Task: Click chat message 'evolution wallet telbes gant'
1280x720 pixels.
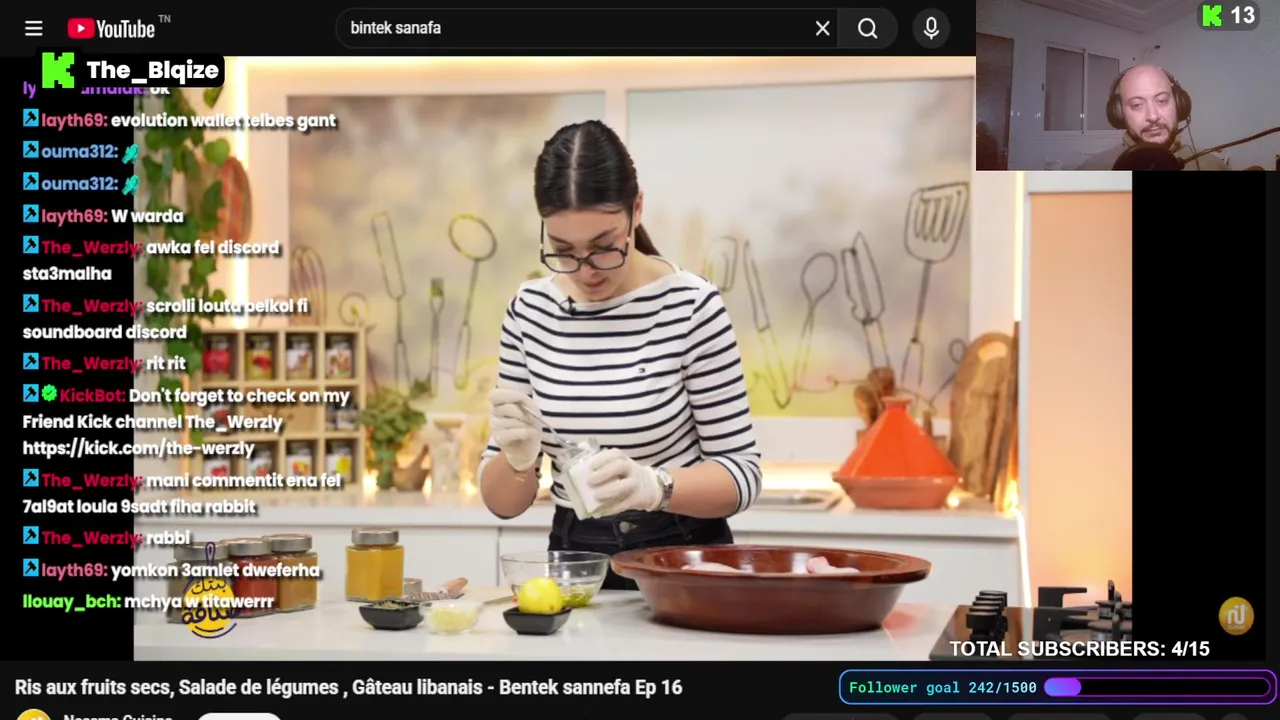Action: click(x=223, y=120)
